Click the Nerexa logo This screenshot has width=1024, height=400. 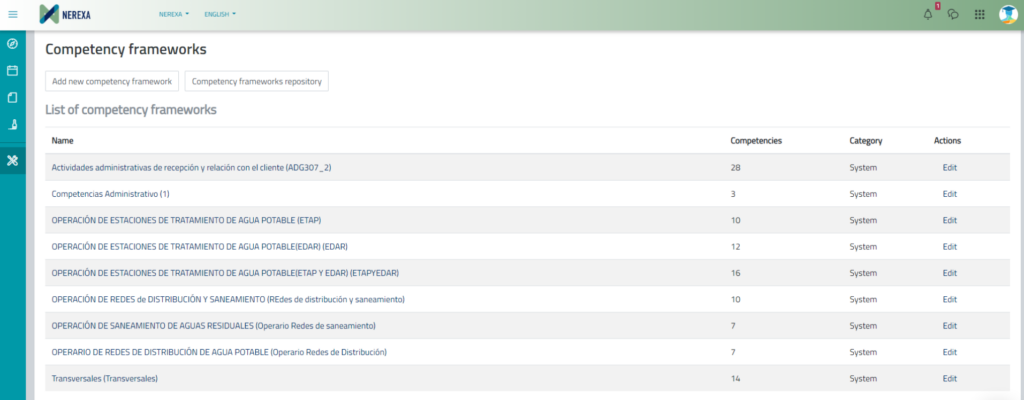(x=66, y=14)
